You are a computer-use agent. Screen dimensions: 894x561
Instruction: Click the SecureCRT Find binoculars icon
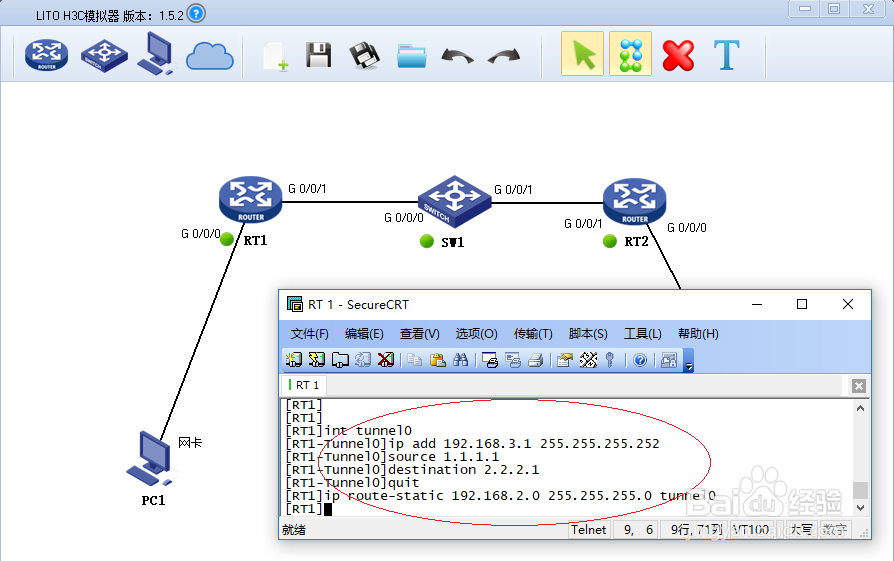point(461,360)
